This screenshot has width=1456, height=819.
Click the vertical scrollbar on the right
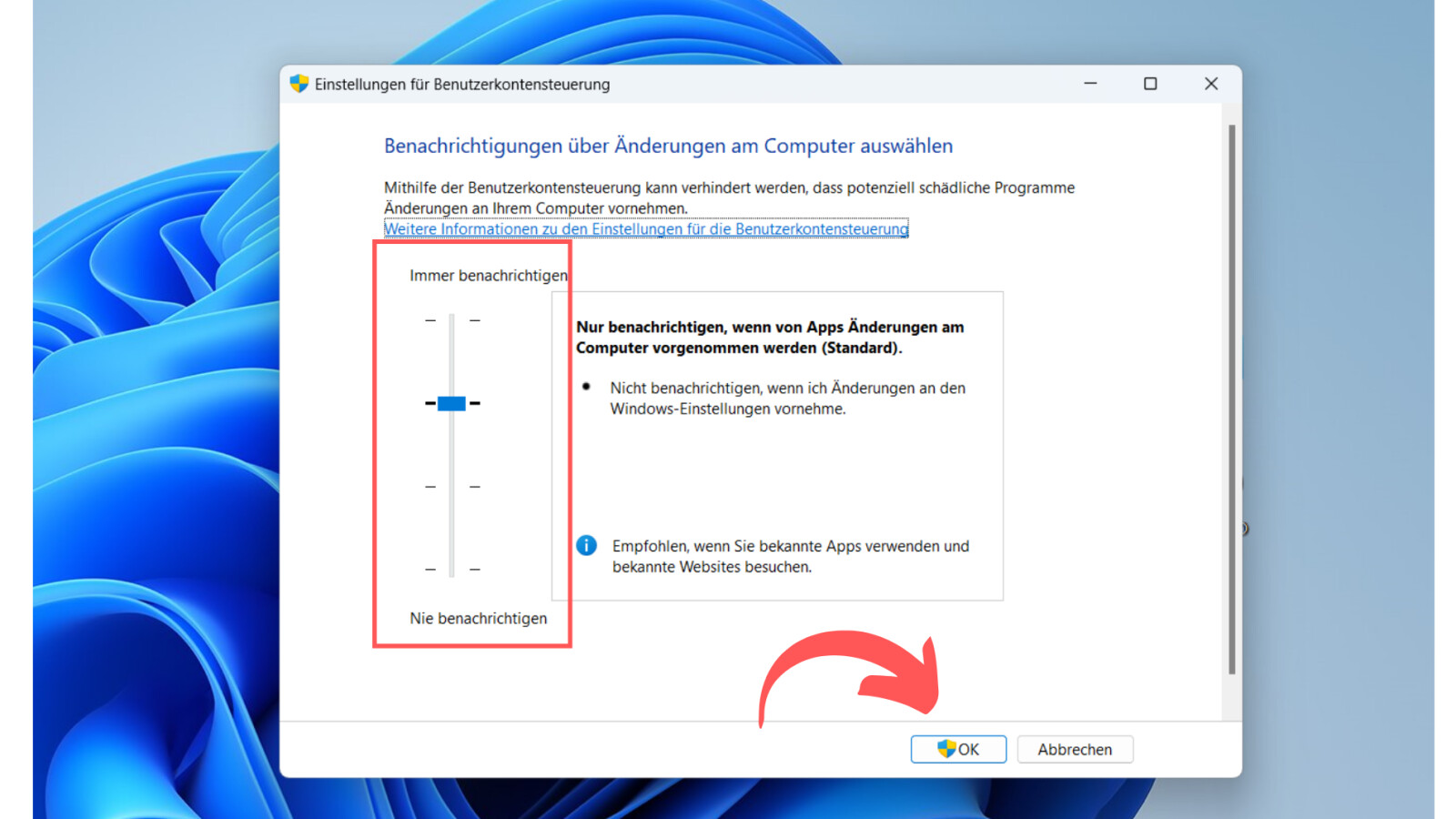click(1231, 400)
